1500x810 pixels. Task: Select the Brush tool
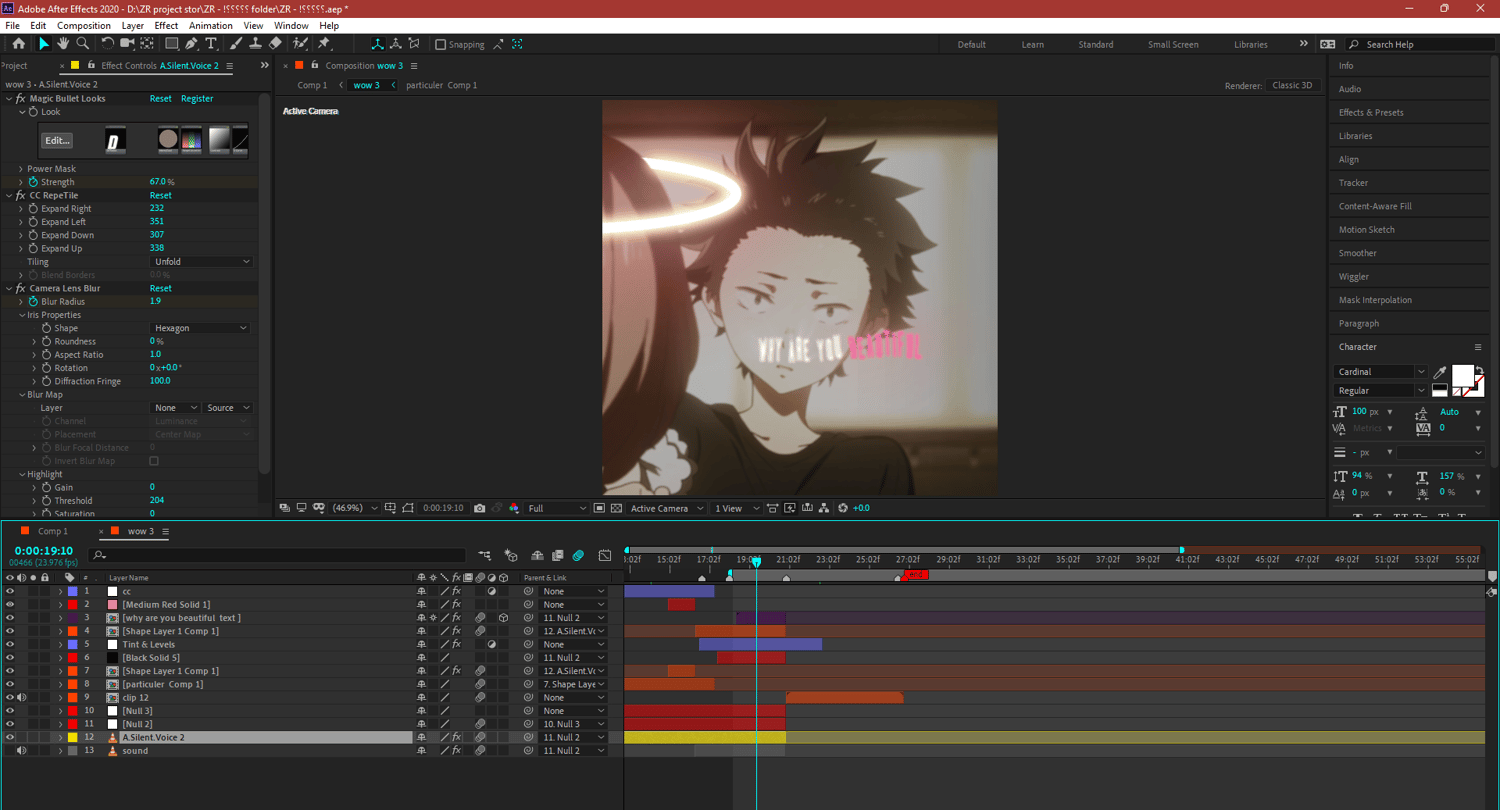pos(236,44)
